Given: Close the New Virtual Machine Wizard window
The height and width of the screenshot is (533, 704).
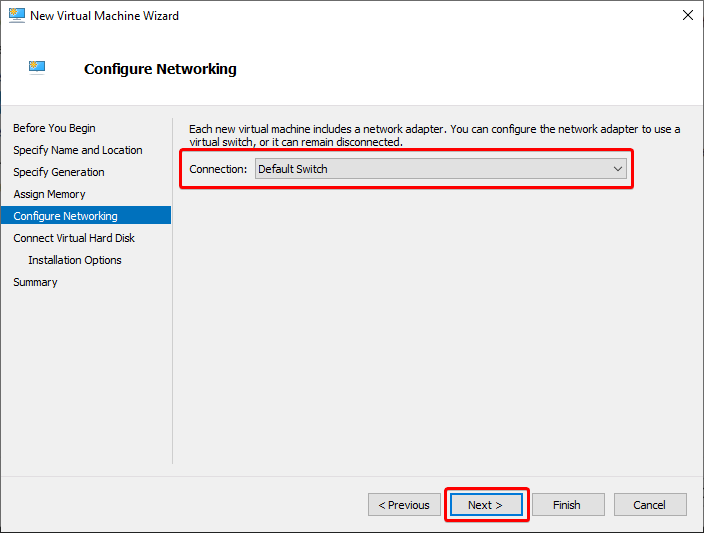Looking at the screenshot, I should [x=687, y=15].
